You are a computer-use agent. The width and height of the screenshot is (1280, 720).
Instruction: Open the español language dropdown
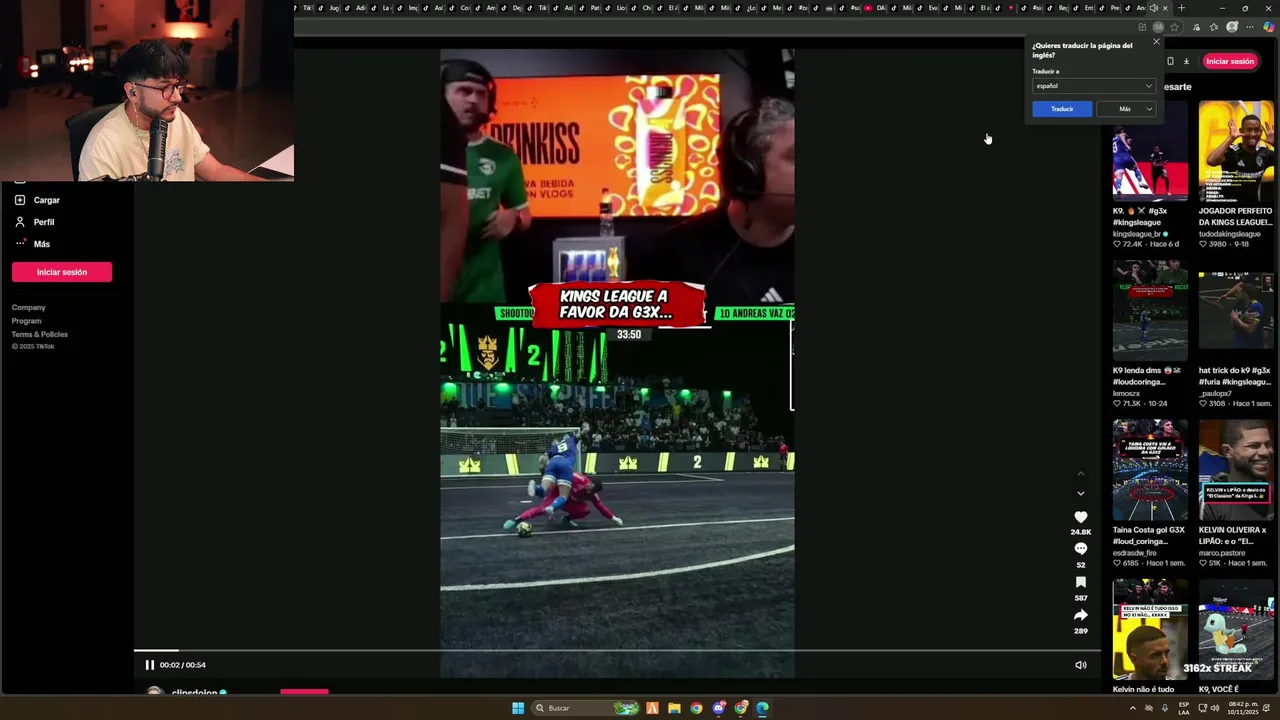click(x=1094, y=86)
